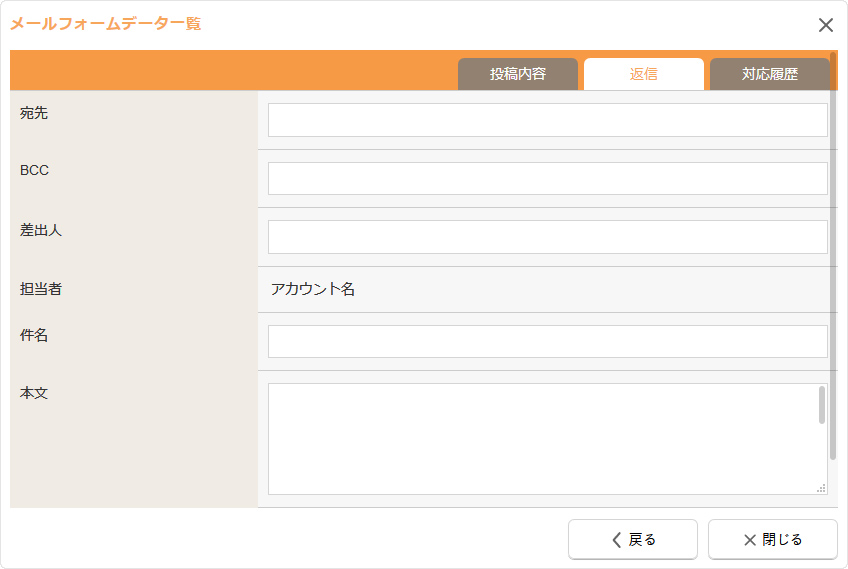Click the 件名 label
The image size is (848, 569).
pyautogui.click(x=34, y=335)
